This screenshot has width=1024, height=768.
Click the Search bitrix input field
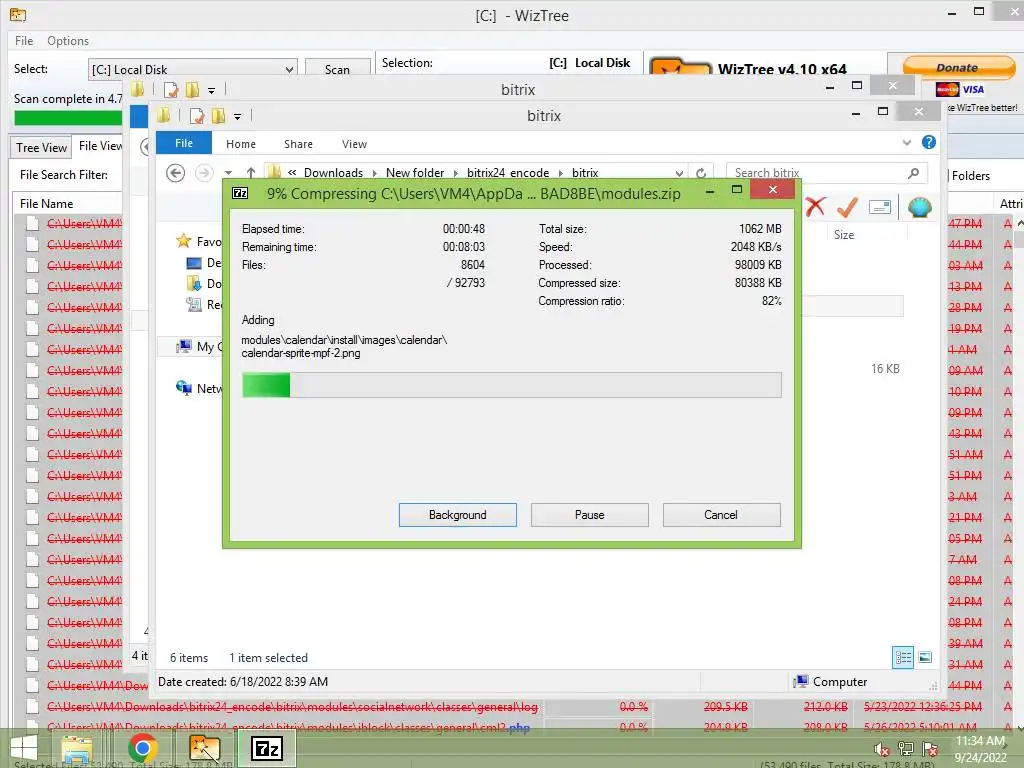818,173
